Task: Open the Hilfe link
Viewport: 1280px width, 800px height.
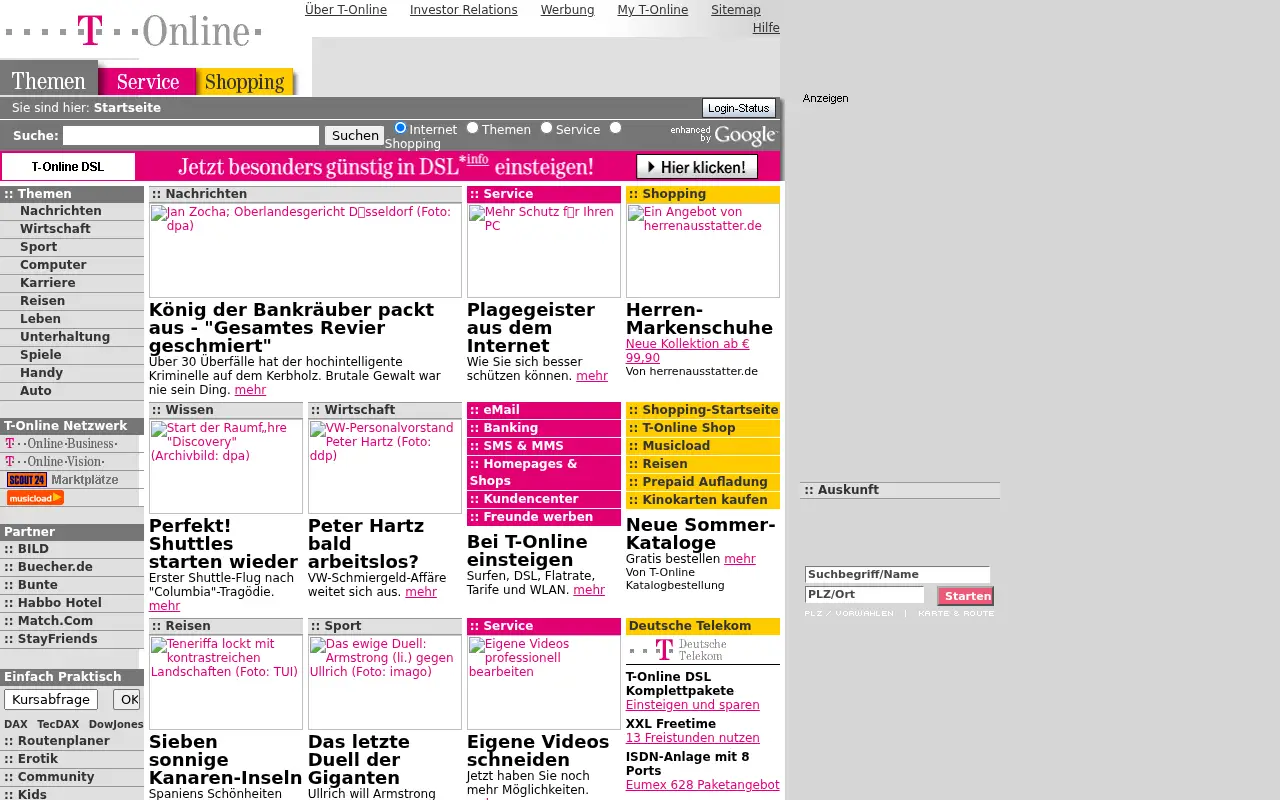Action: [766, 28]
